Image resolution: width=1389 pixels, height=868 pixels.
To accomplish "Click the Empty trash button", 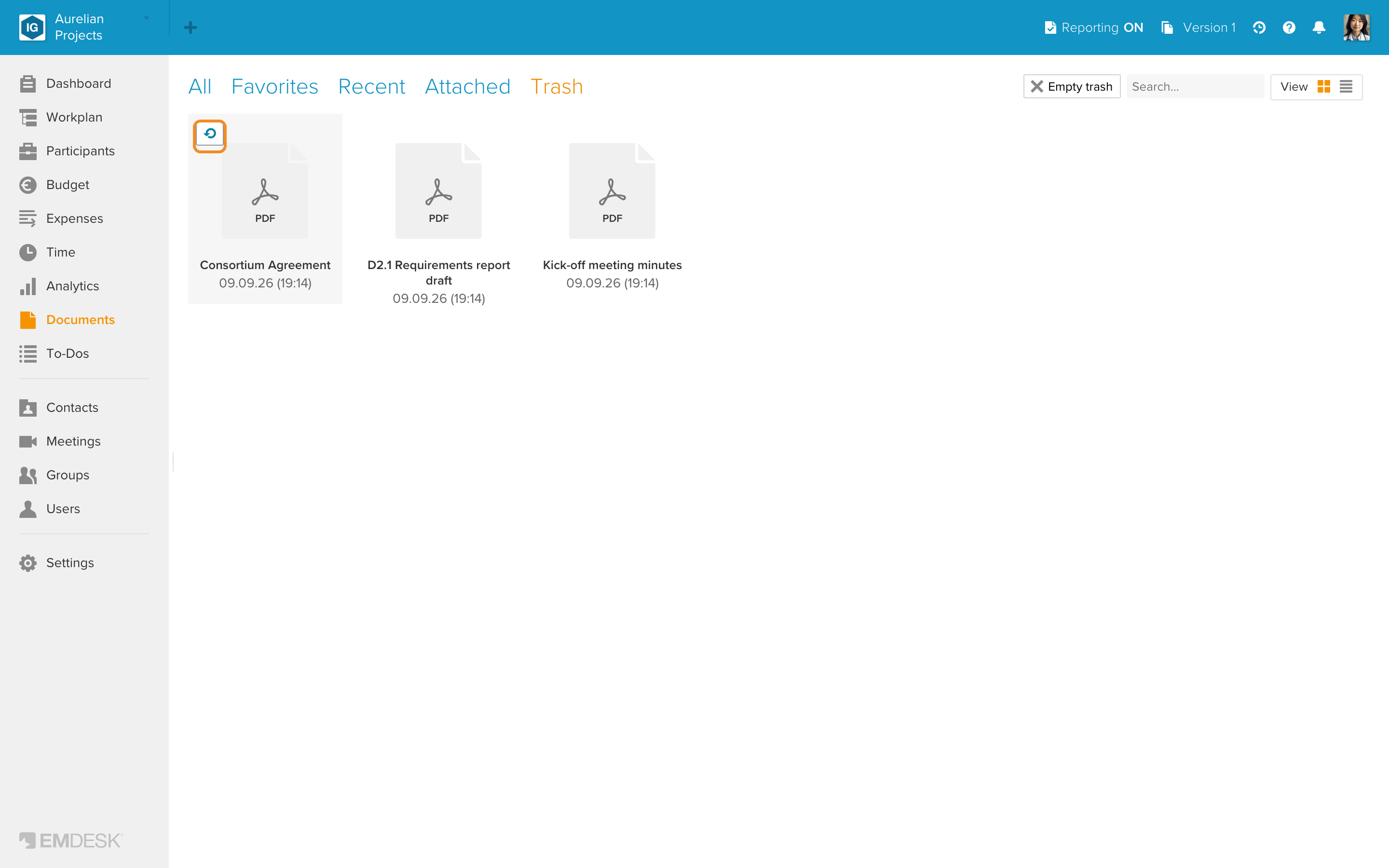I will click(x=1072, y=87).
